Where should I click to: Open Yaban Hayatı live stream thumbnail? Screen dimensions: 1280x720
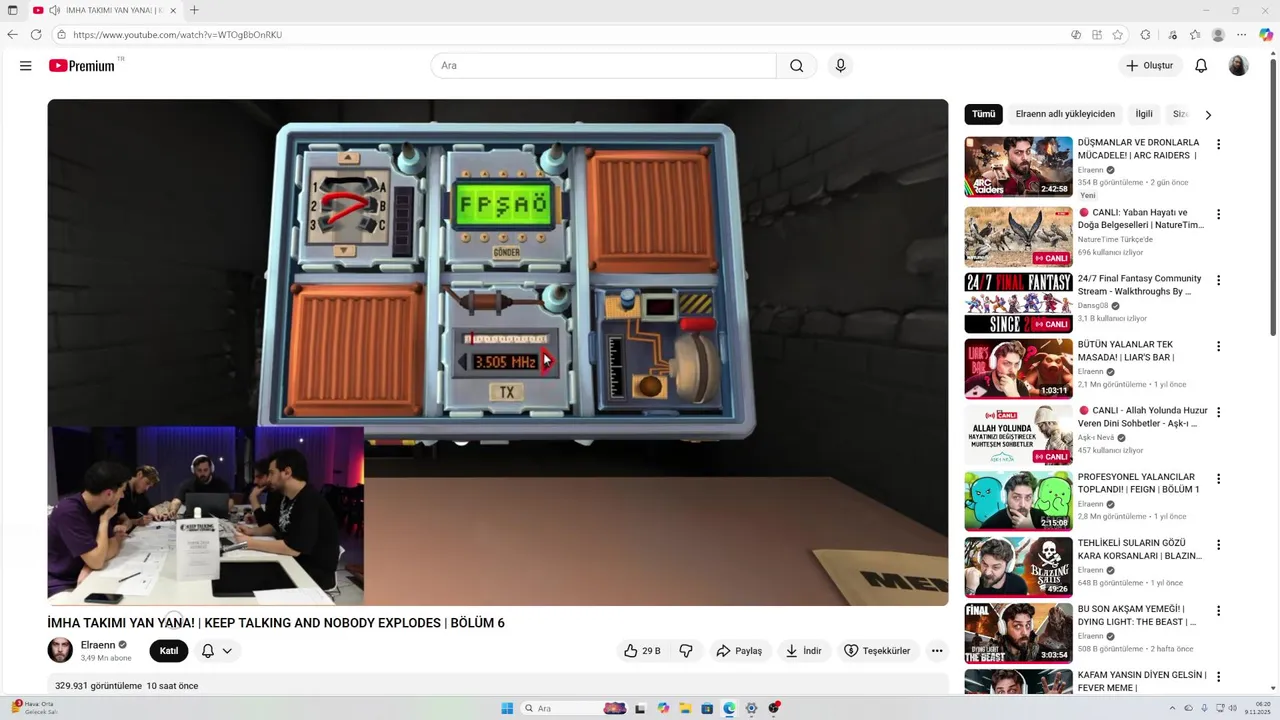[x=1018, y=236]
